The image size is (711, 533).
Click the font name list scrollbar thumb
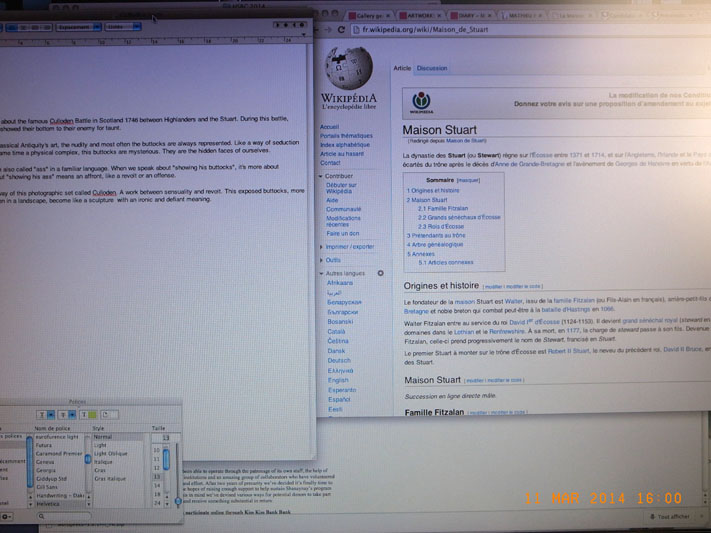click(88, 460)
